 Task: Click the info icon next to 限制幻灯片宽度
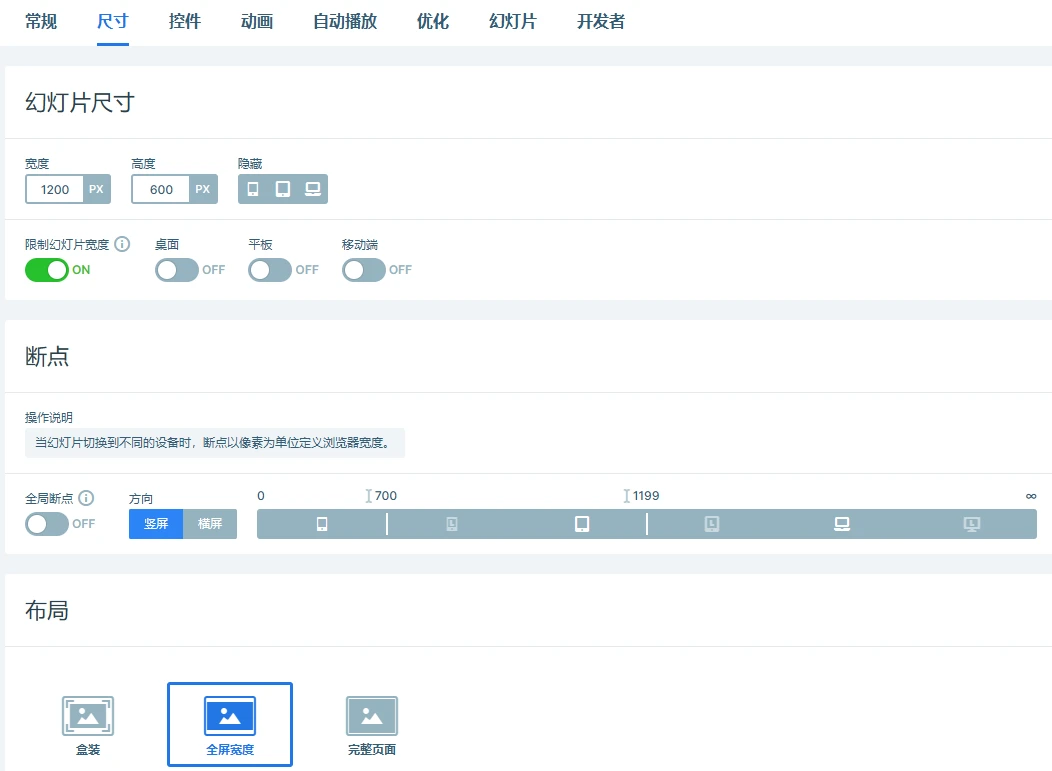click(x=121, y=244)
